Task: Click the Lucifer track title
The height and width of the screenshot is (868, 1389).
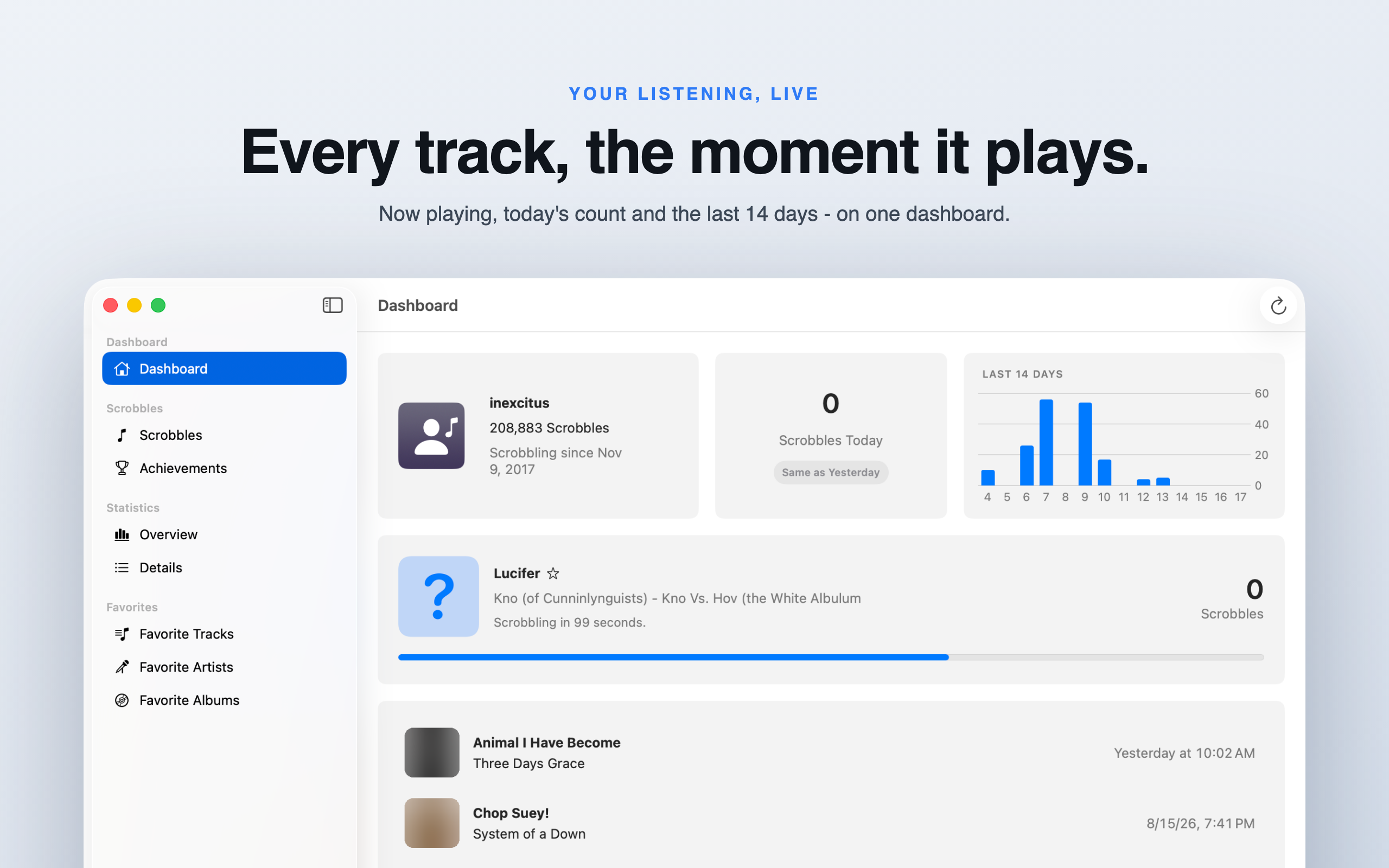Action: 517,573
